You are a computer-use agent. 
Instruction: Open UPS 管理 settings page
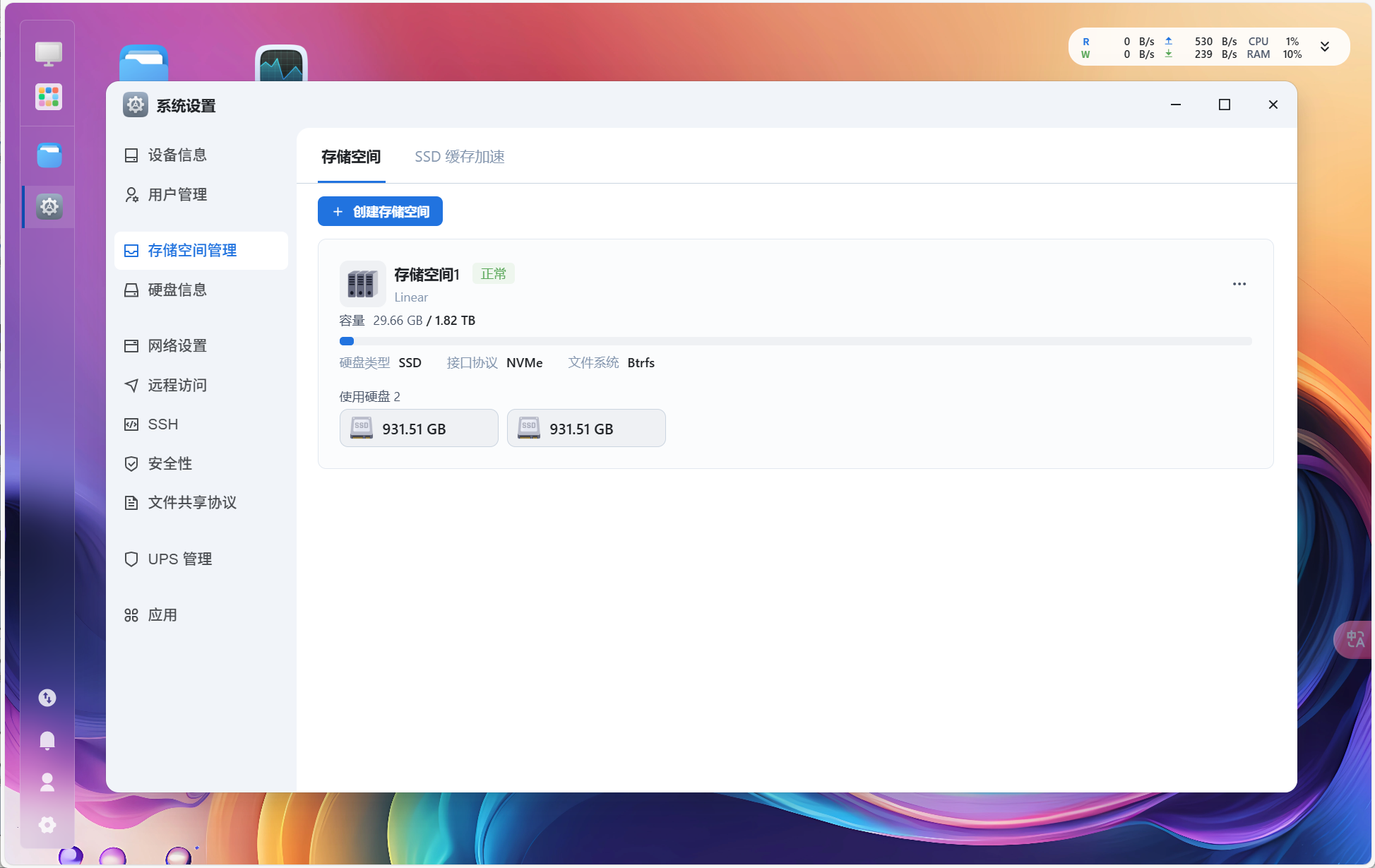tap(179, 559)
